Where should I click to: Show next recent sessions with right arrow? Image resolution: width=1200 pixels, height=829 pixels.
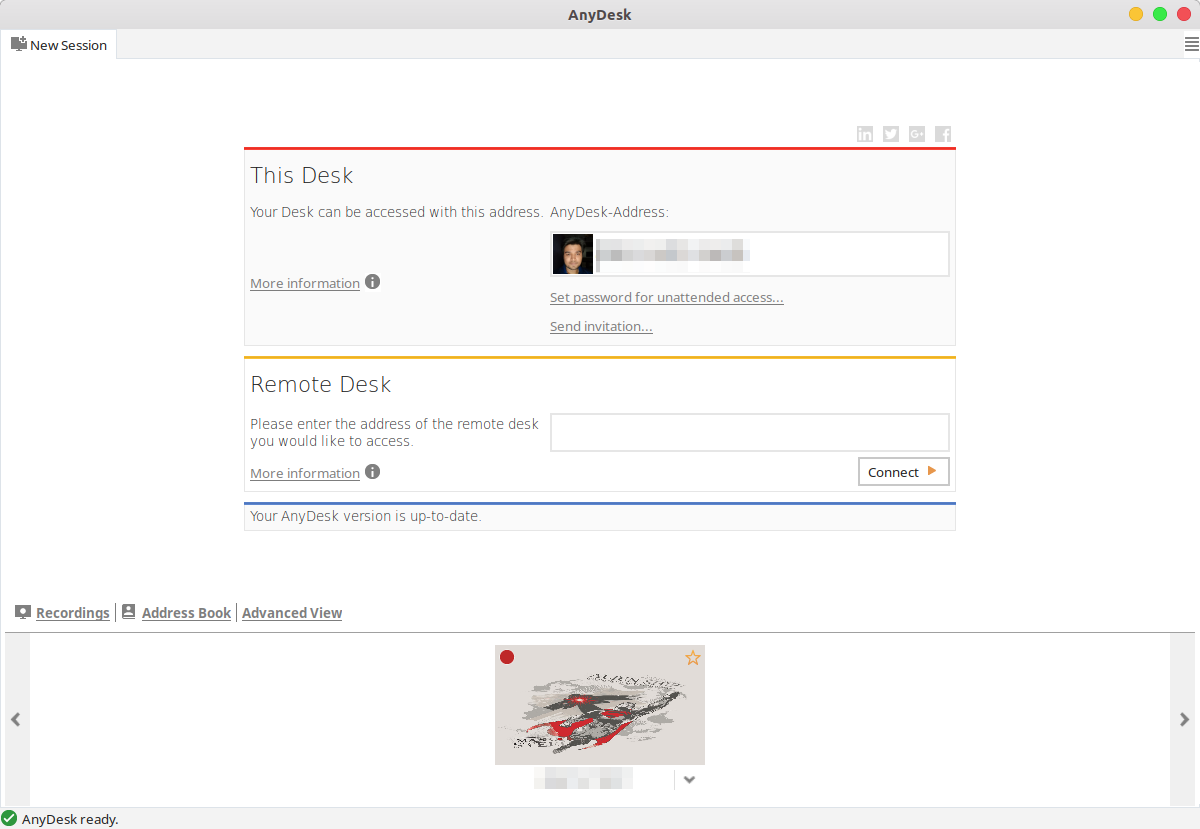(1184, 719)
